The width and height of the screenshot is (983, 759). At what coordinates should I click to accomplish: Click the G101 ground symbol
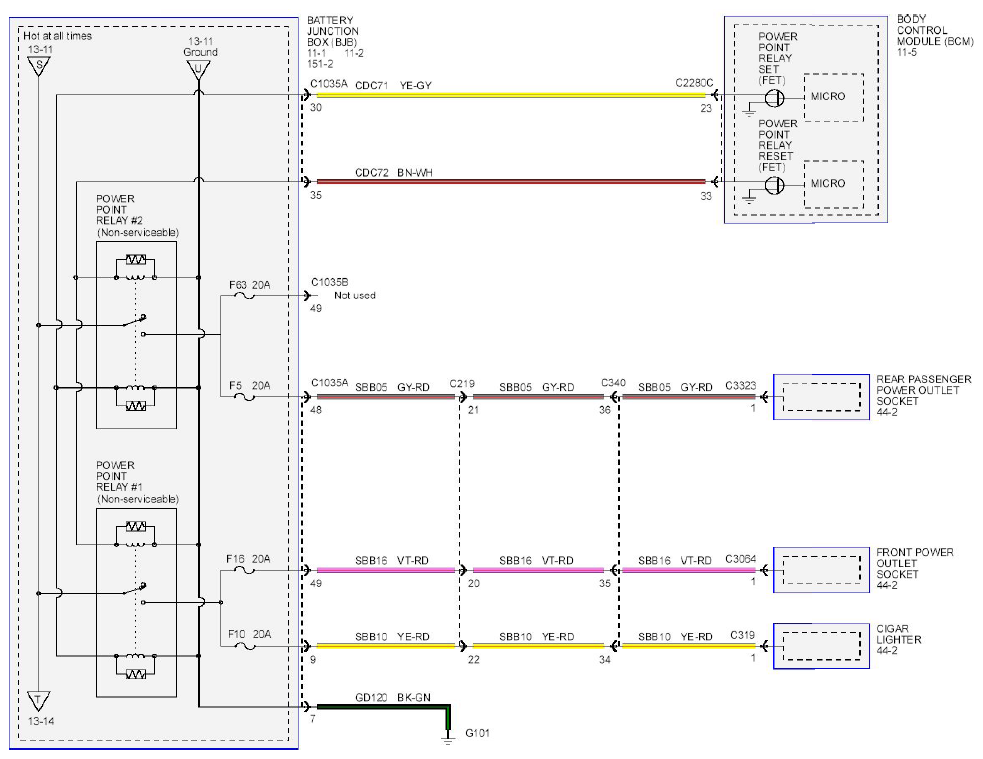(x=448, y=740)
